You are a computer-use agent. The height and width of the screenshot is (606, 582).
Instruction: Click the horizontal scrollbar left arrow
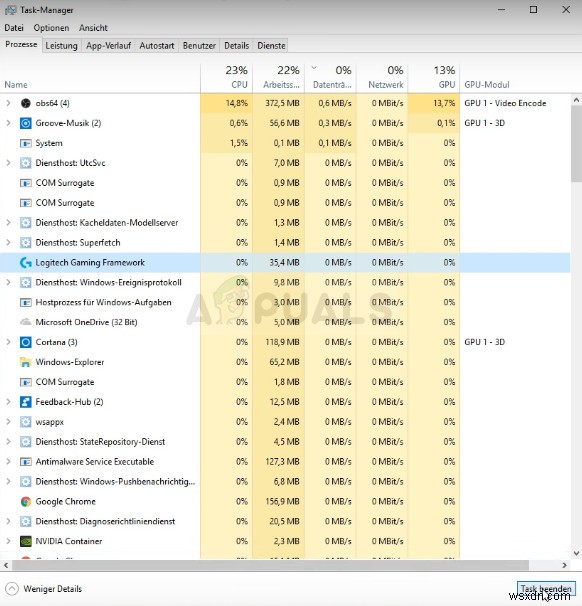[6, 565]
